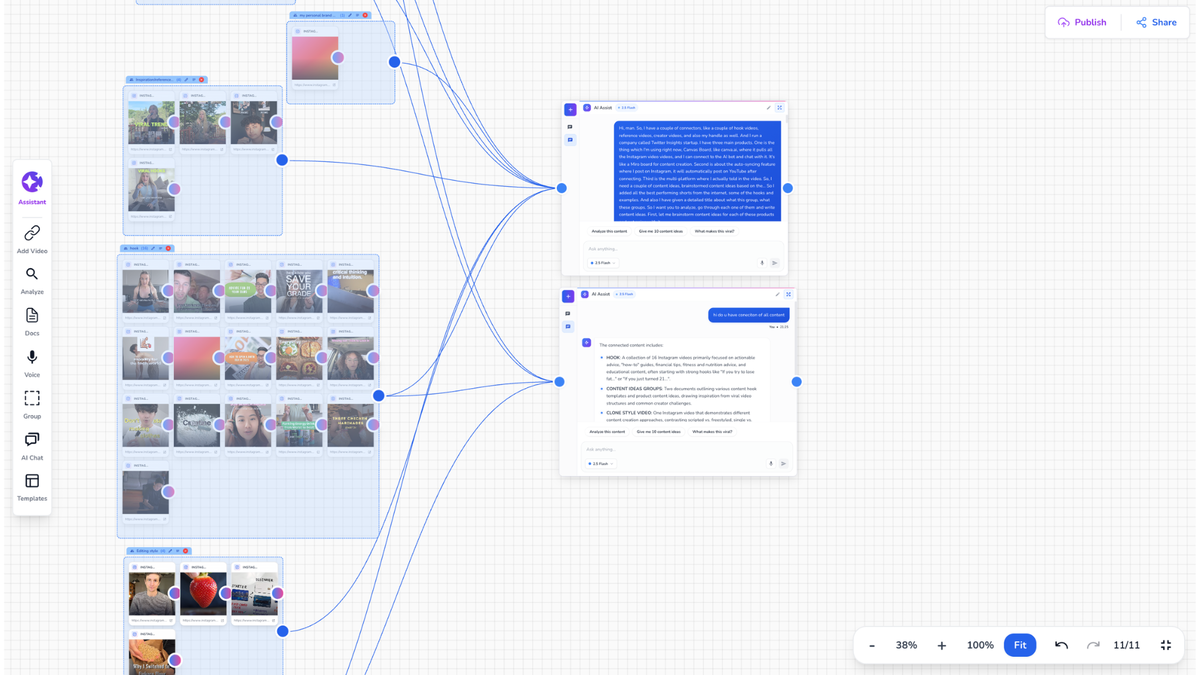Start new chat in lower AI Assist panel

[568, 297]
